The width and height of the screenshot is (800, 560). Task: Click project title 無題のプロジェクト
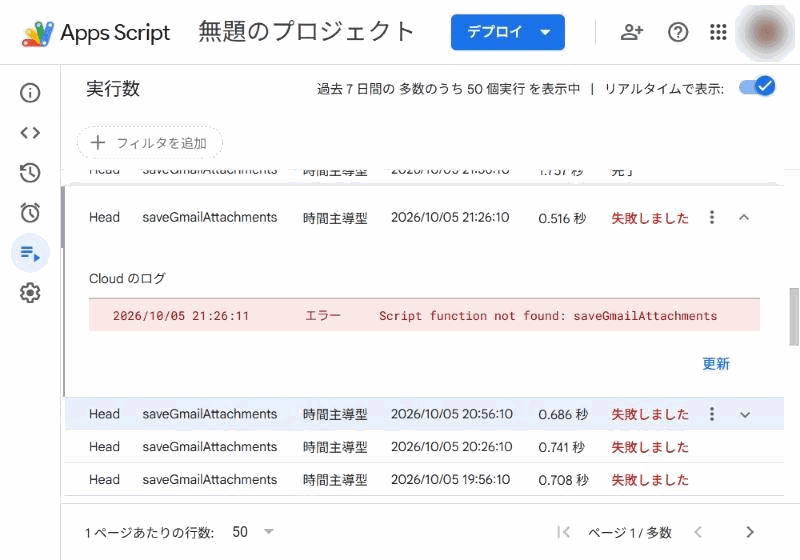(x=306, y=32)
